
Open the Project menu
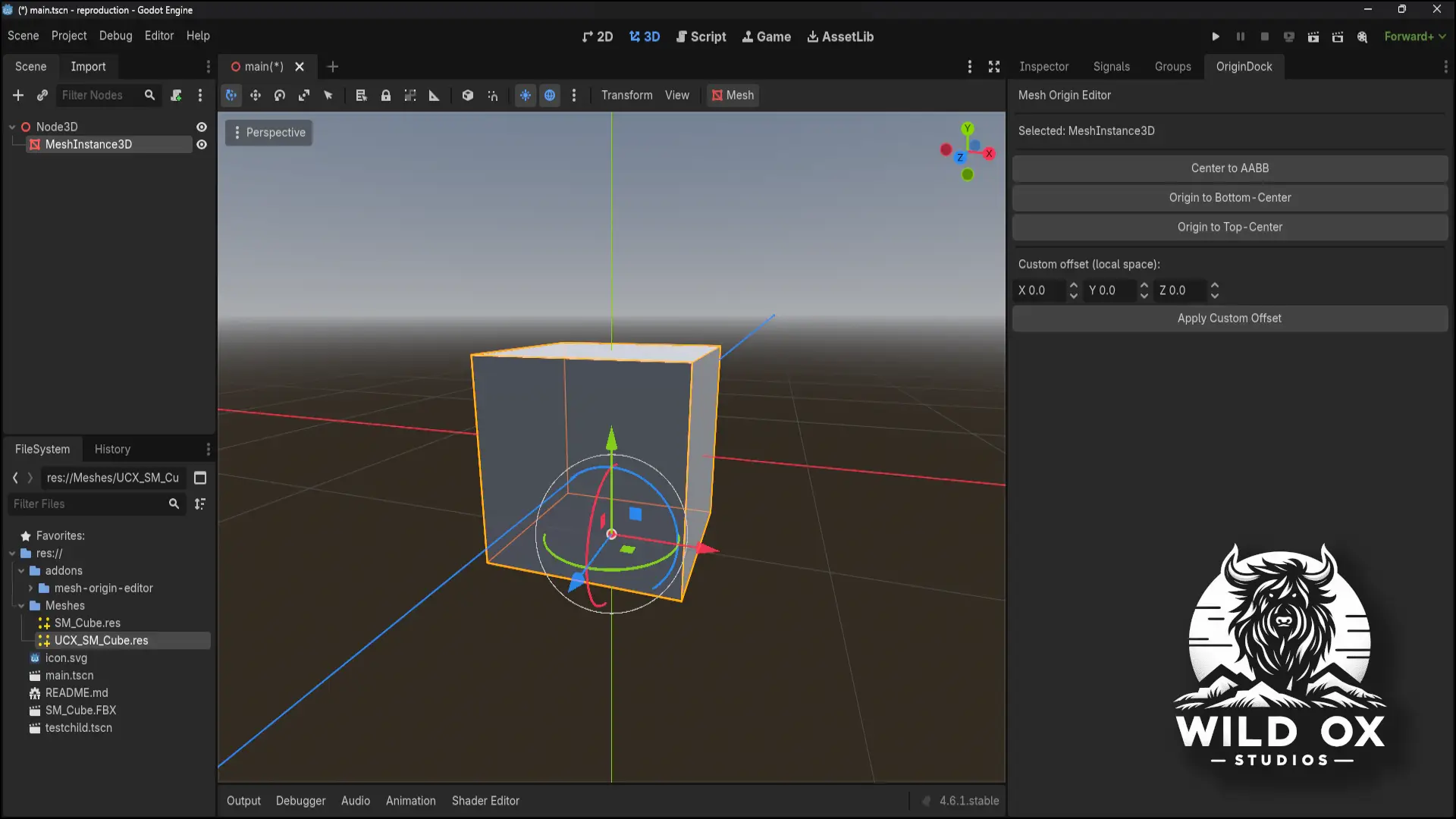pos(69,36)
